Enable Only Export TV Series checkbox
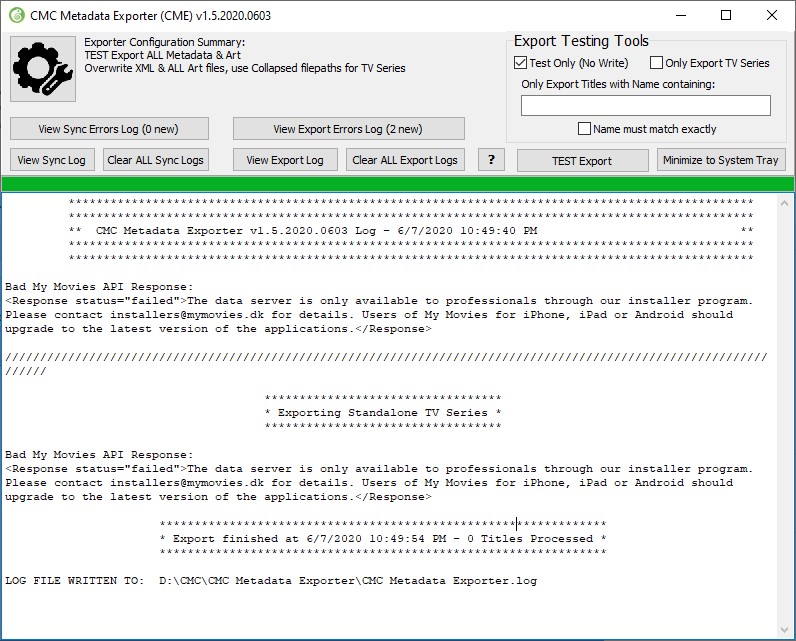Screen dimensions: 796x641 click(x=710, y=63)
